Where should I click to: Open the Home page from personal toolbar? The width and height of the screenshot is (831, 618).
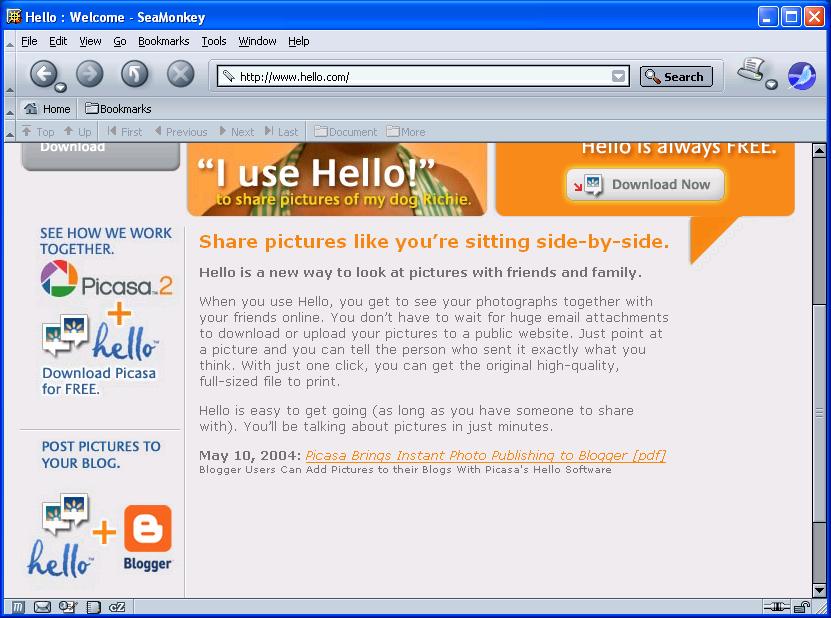48,109
